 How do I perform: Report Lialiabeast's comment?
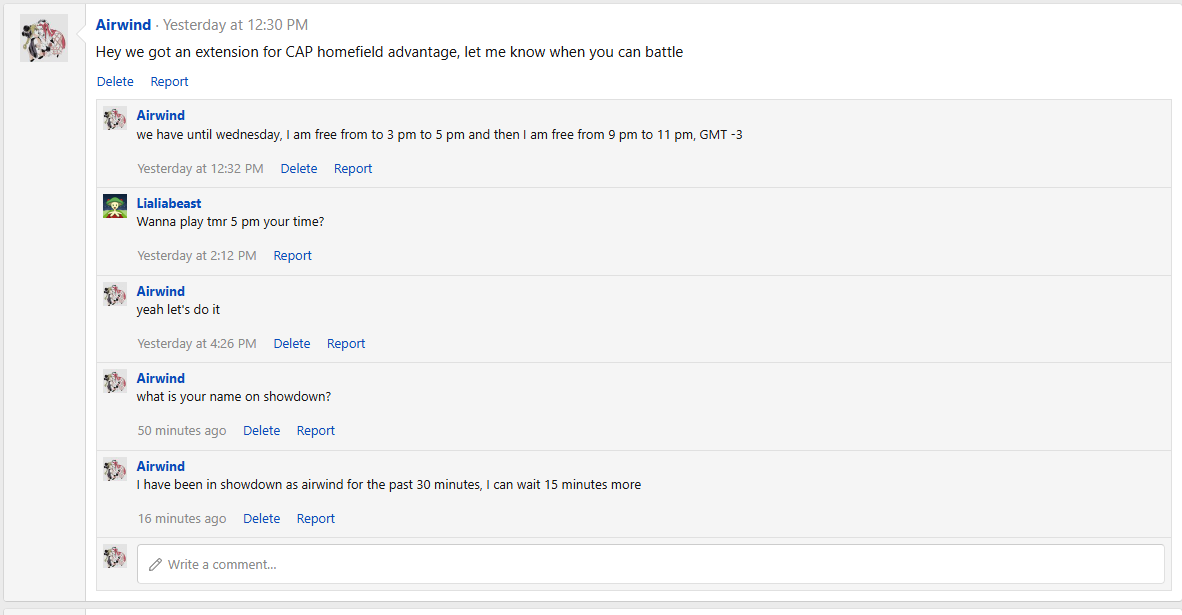coord(292,256)
